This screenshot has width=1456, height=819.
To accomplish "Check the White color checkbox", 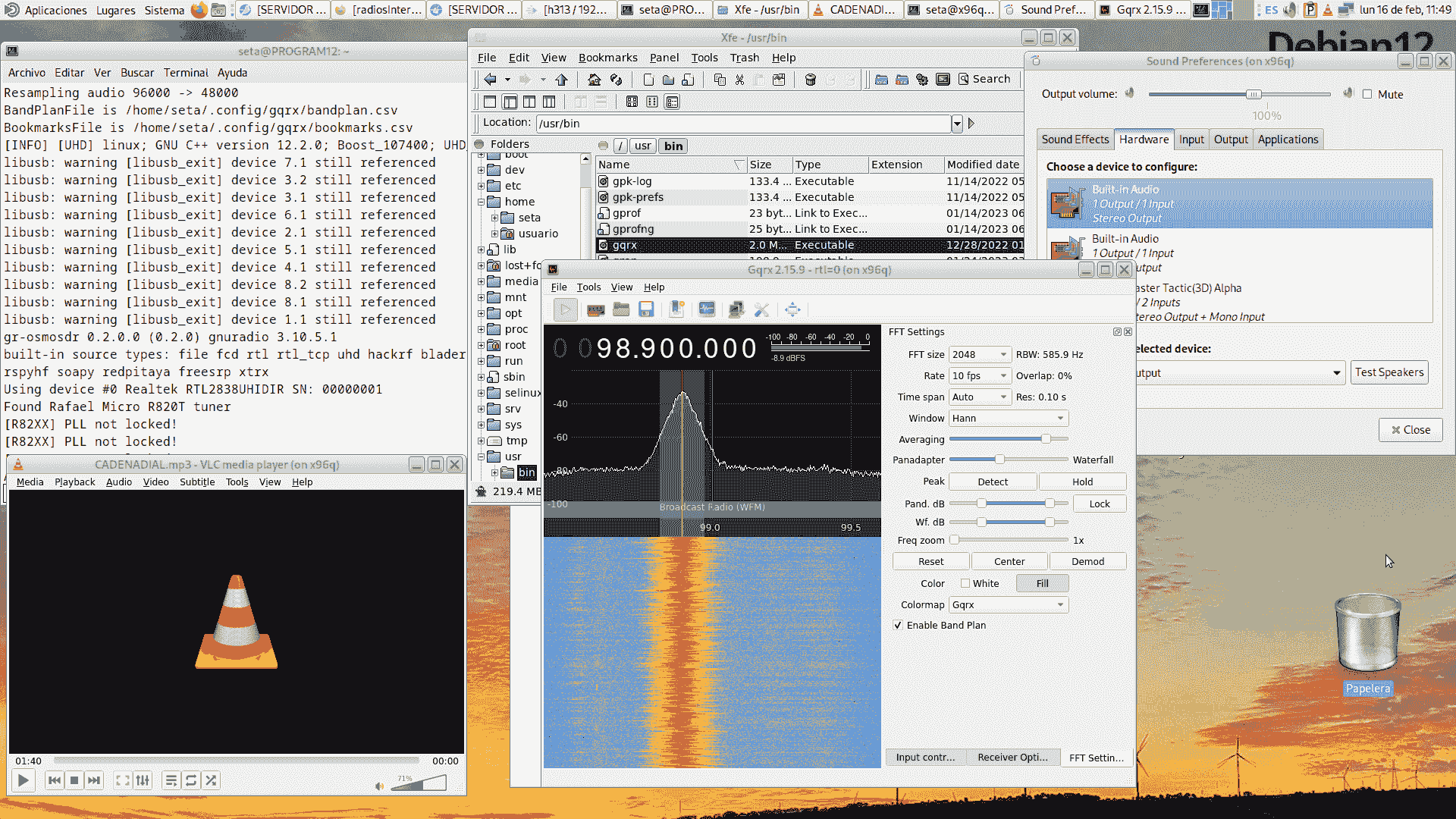I will [x=965, y=583].
